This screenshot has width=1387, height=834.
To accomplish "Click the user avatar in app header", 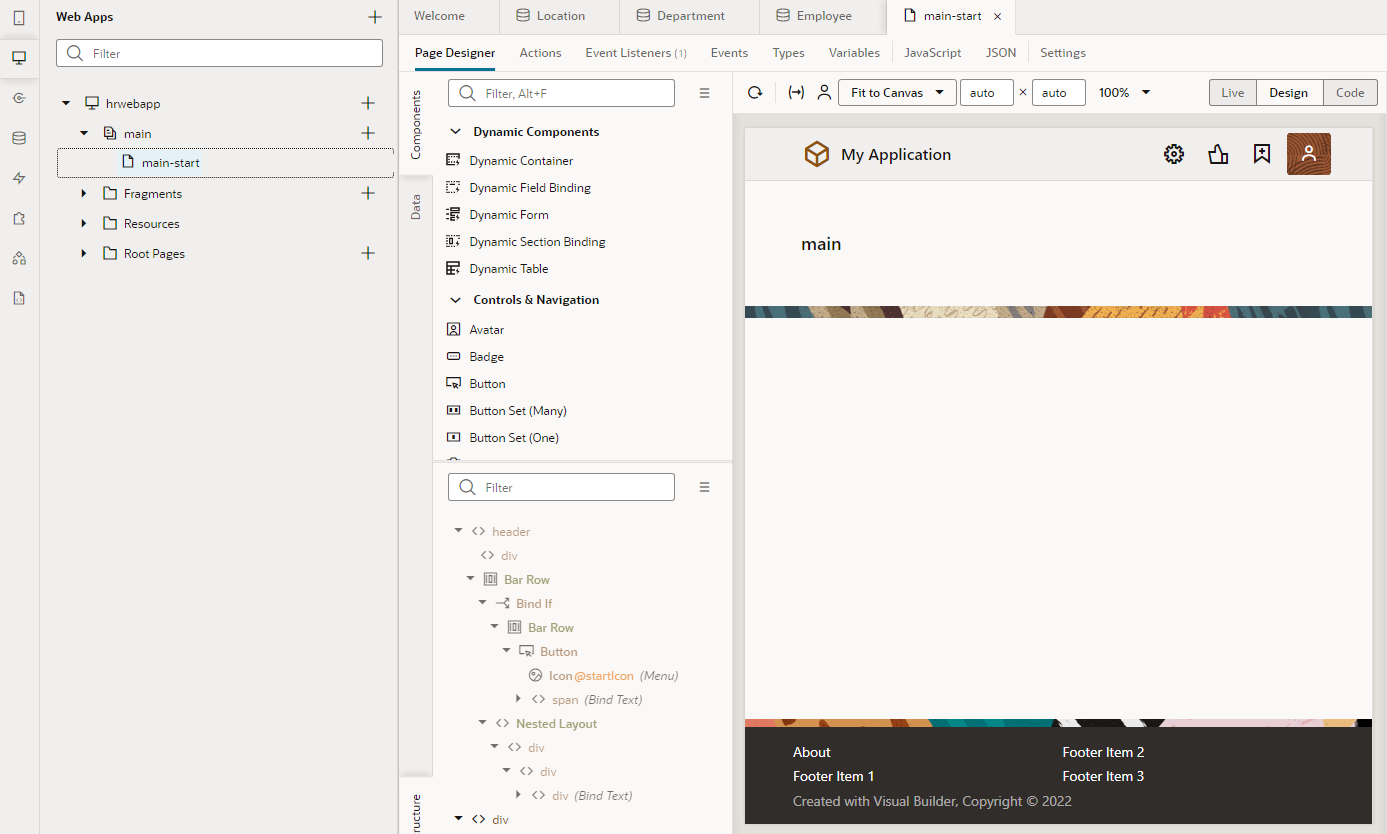I will tap(1308, 154).
